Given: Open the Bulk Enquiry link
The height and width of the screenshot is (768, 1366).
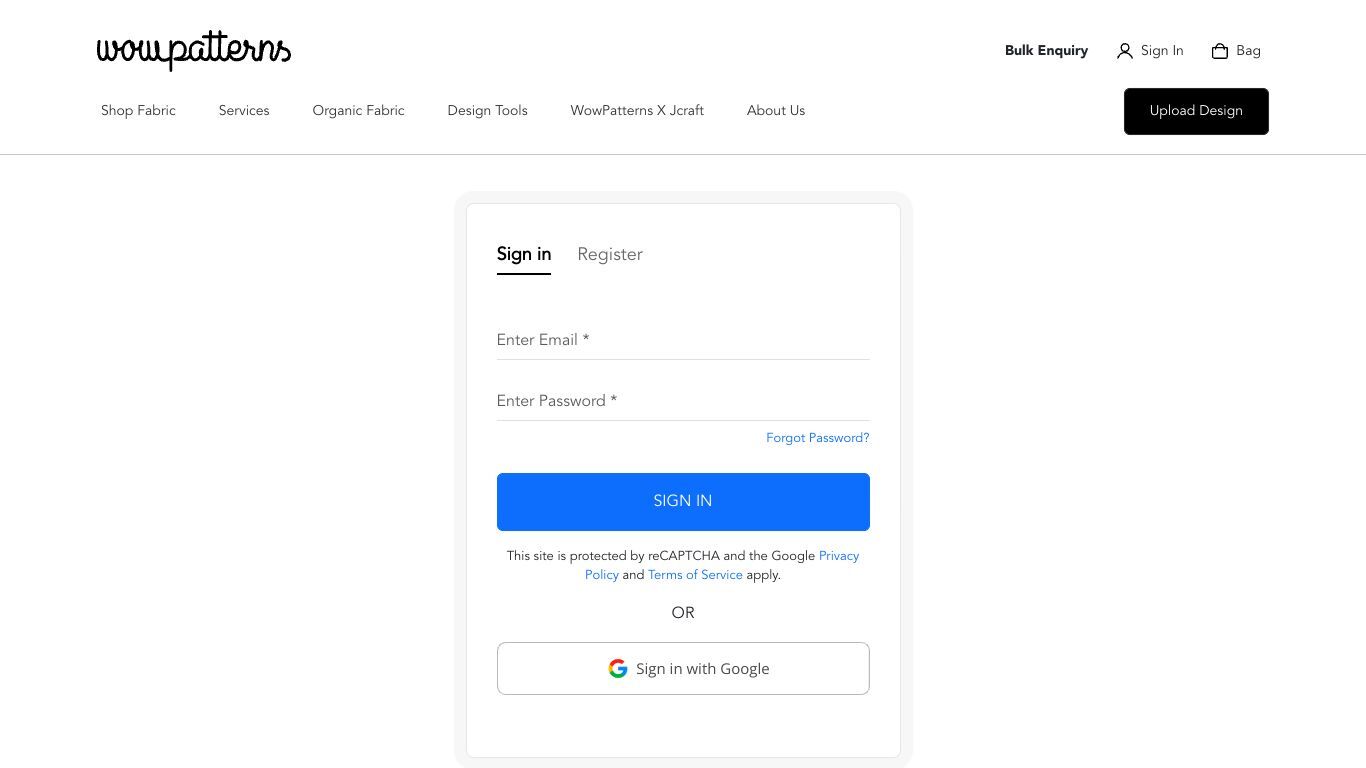Looking at the screenshot, I should [x=1046, y=51].
